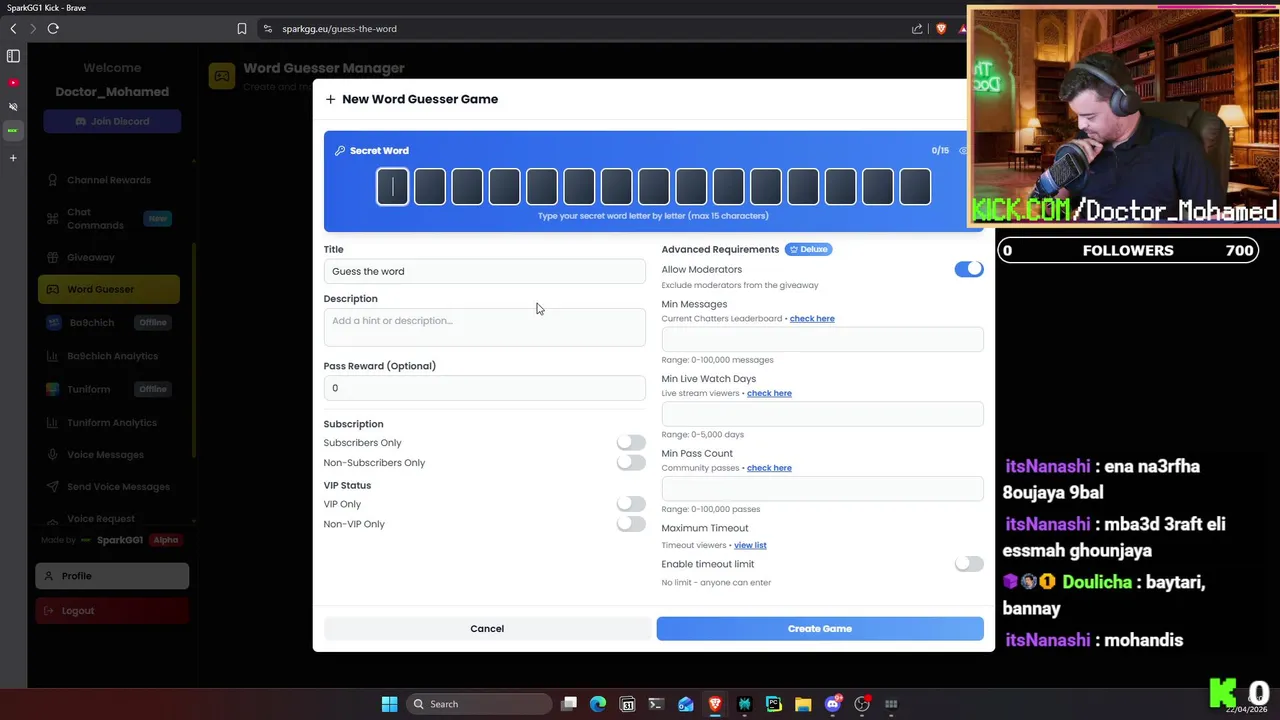The width and height of the screenshot is (1280, 720).
Task: Disable the Allow Moderators switch
Action: pyautogui.click(x=969, y=269)
